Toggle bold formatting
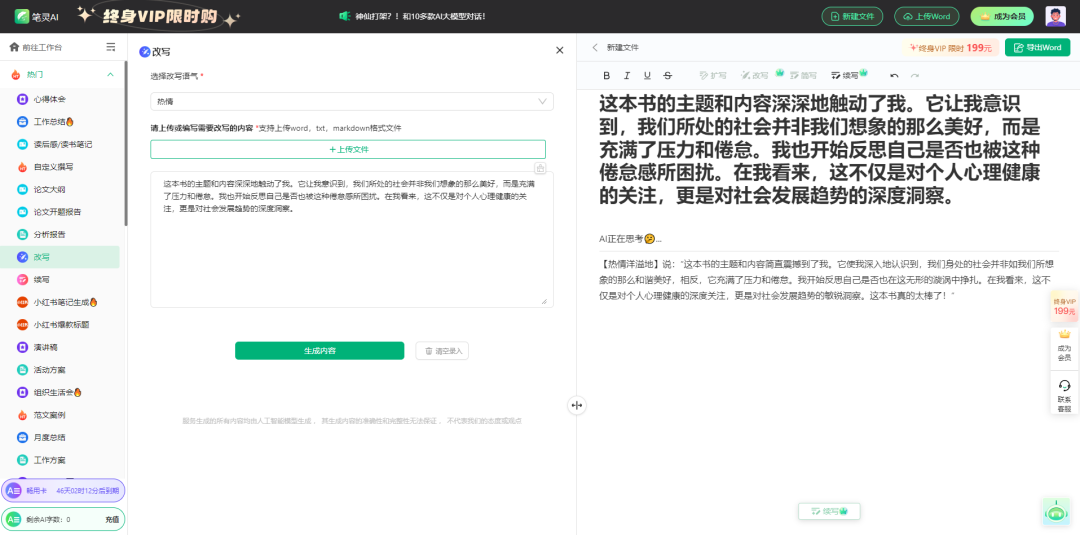Viewport: 1080px width, 535px height. [x=606, y=75]
